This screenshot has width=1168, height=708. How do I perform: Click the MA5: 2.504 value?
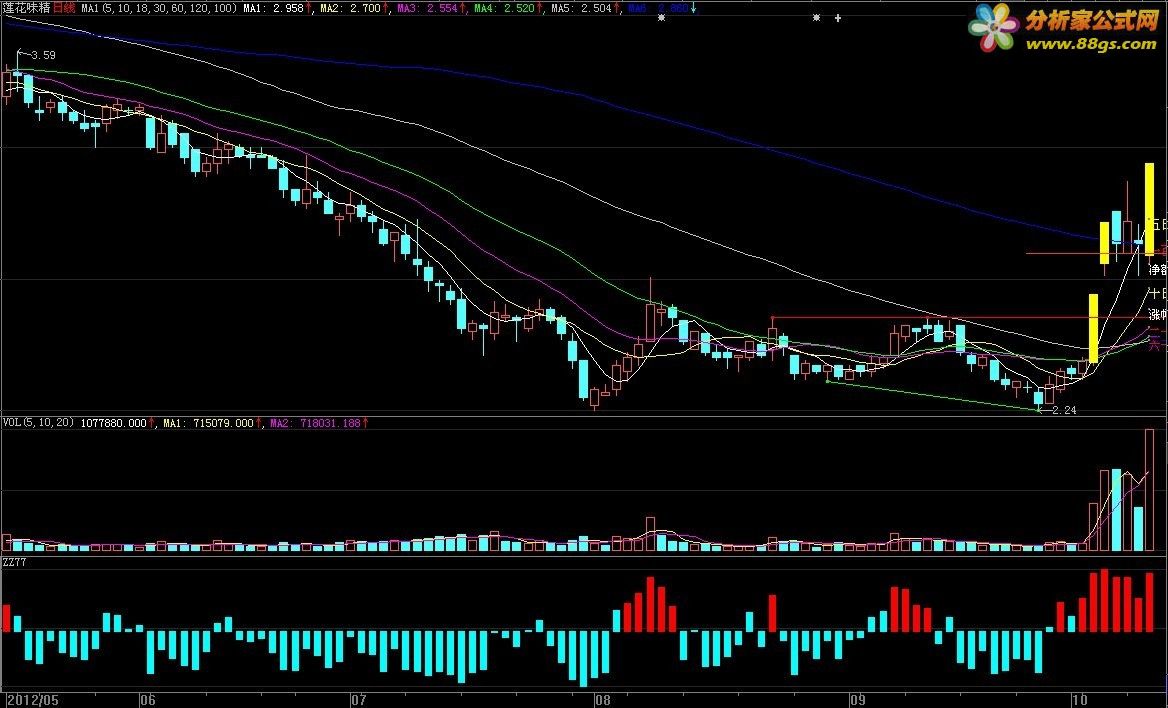582,8
